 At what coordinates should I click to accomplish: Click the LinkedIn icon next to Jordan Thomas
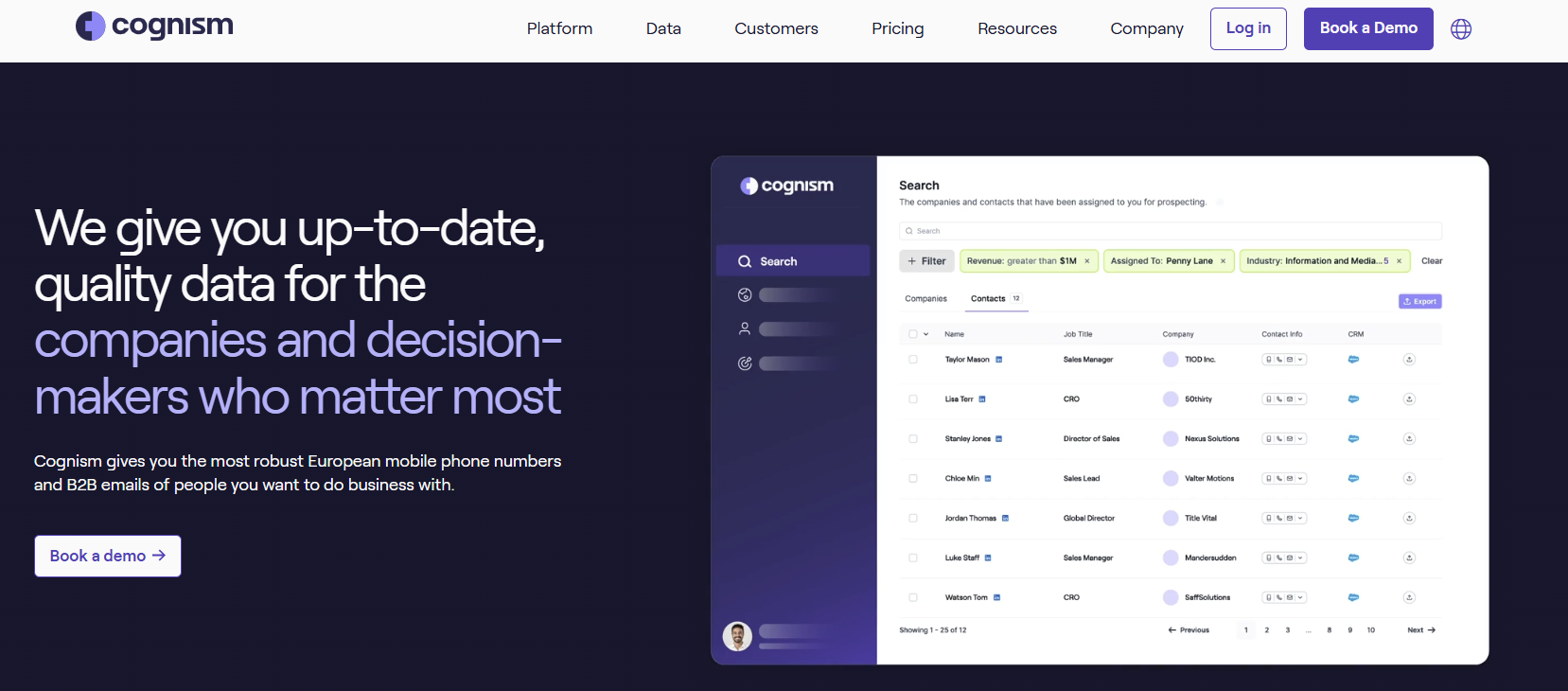click(x=1005, y=519)
